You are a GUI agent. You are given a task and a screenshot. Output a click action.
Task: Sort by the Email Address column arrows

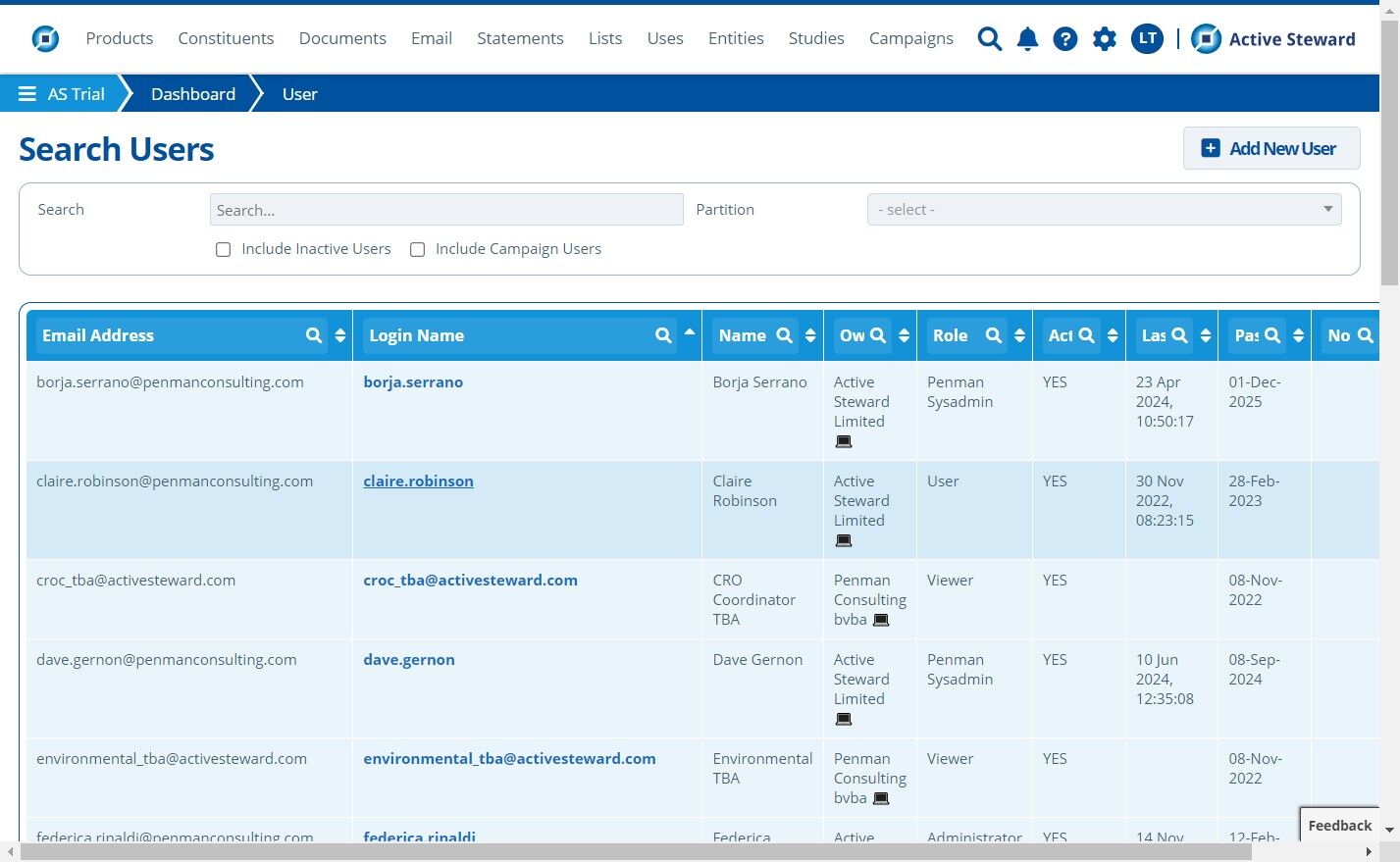(340, 335)
